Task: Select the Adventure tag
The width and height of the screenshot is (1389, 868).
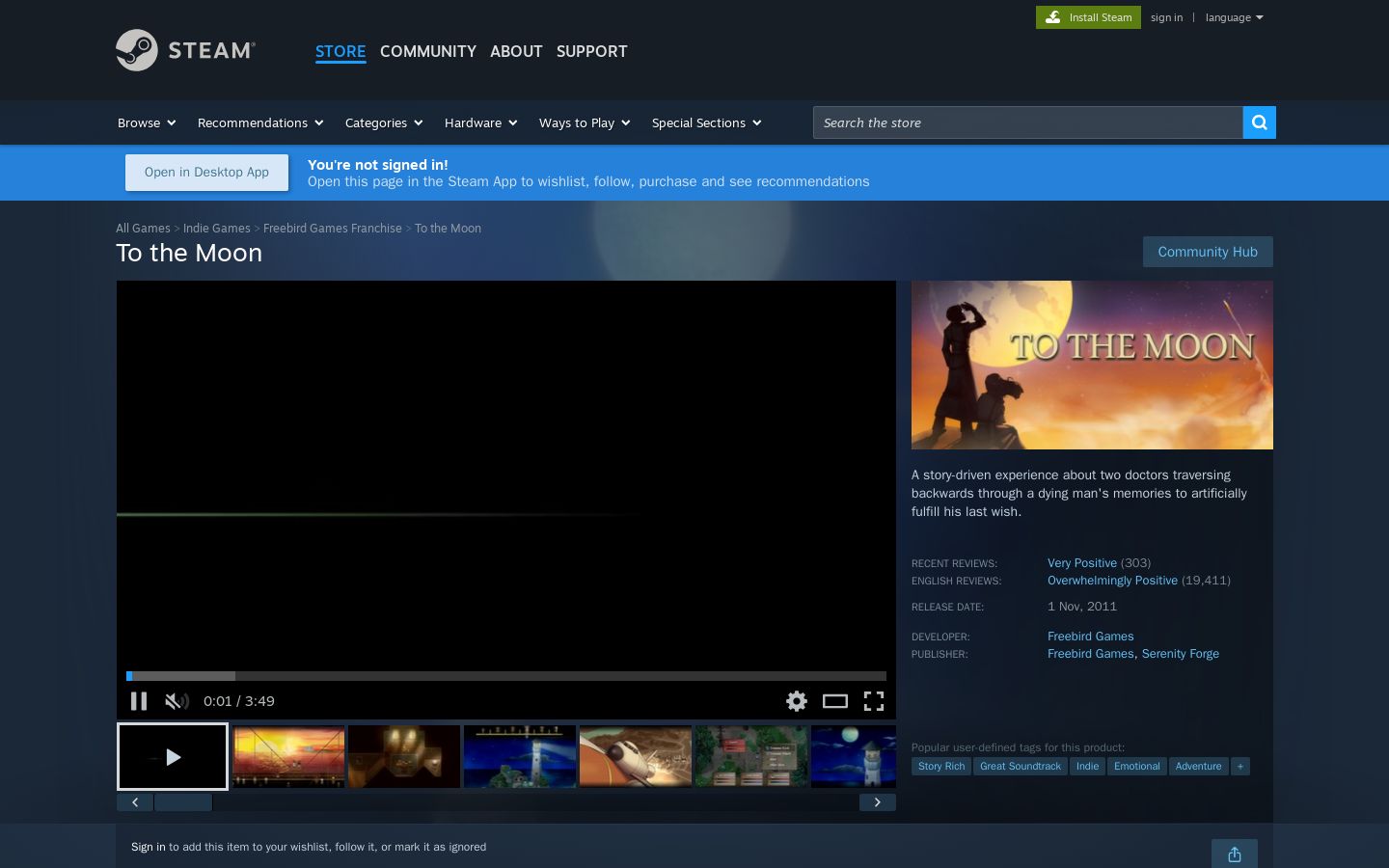Action: tap(1199, 766)
